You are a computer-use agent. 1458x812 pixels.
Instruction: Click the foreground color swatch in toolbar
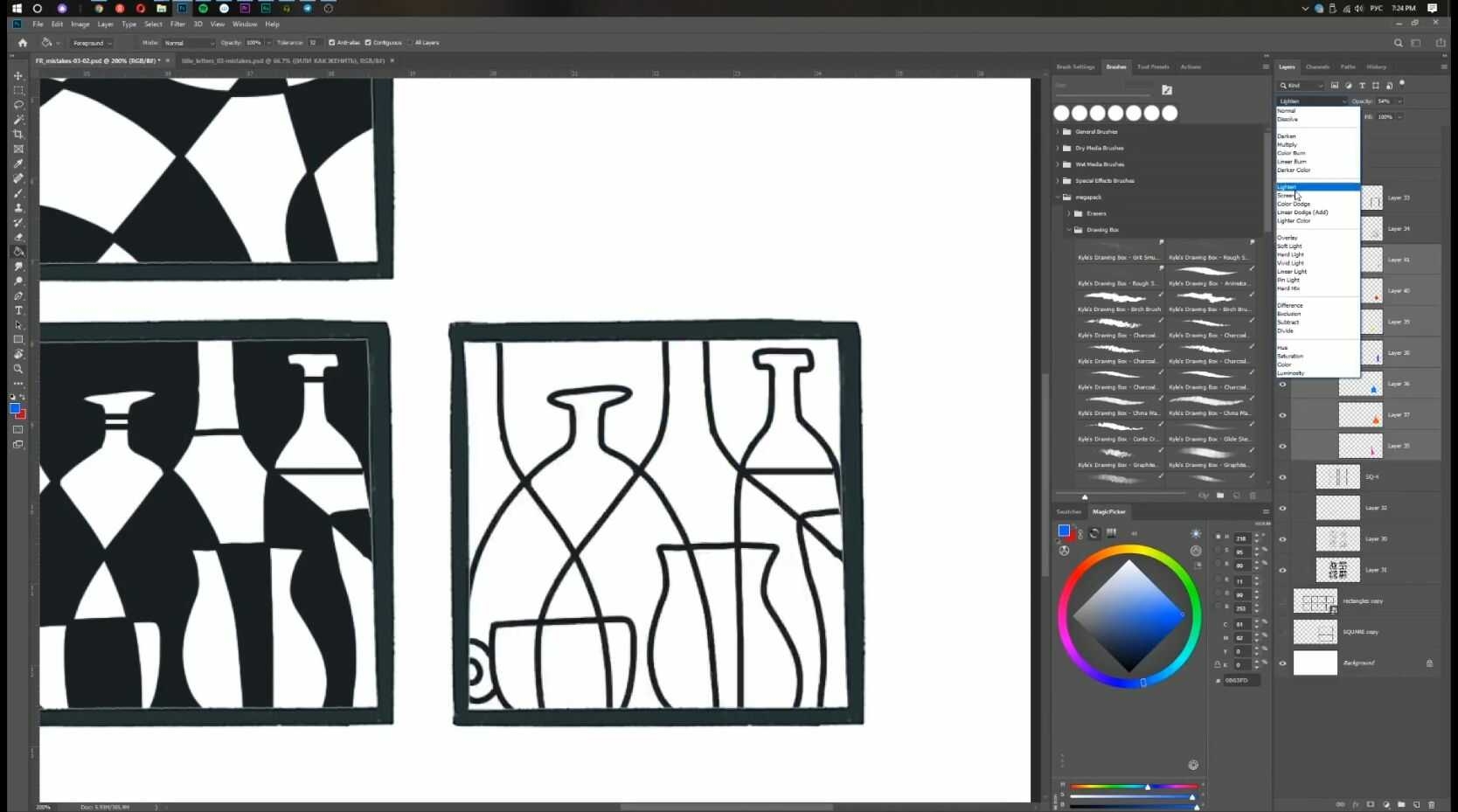[x=14, y=408]
